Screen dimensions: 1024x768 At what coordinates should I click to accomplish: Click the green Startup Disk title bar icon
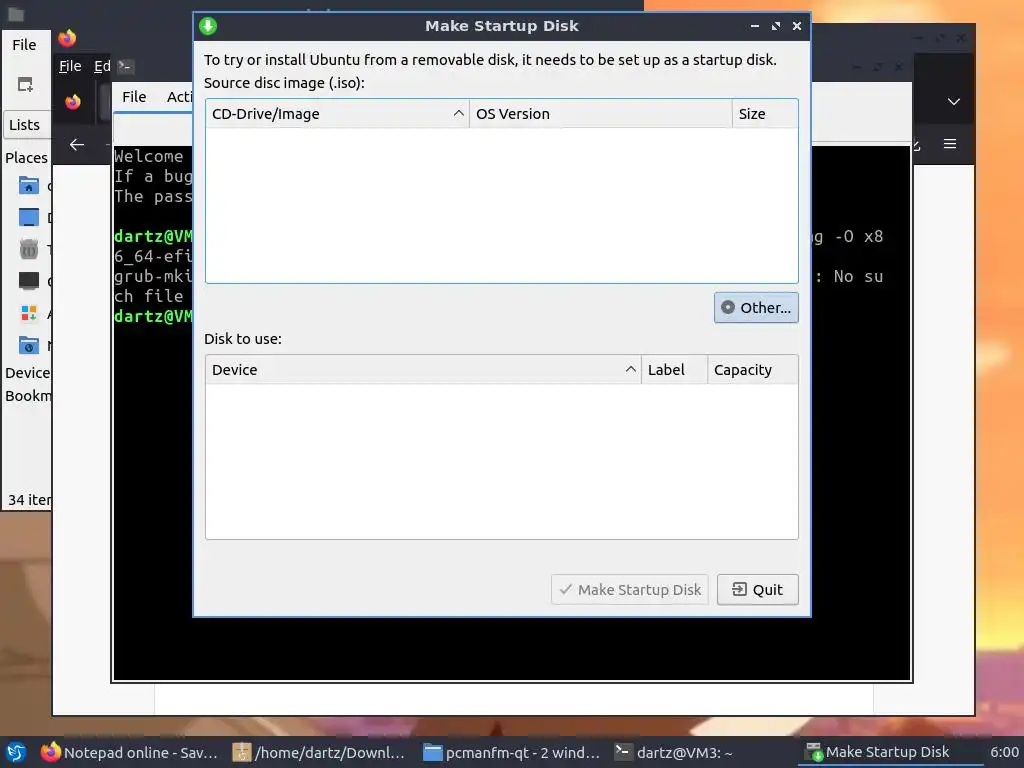tap(208, 26)
